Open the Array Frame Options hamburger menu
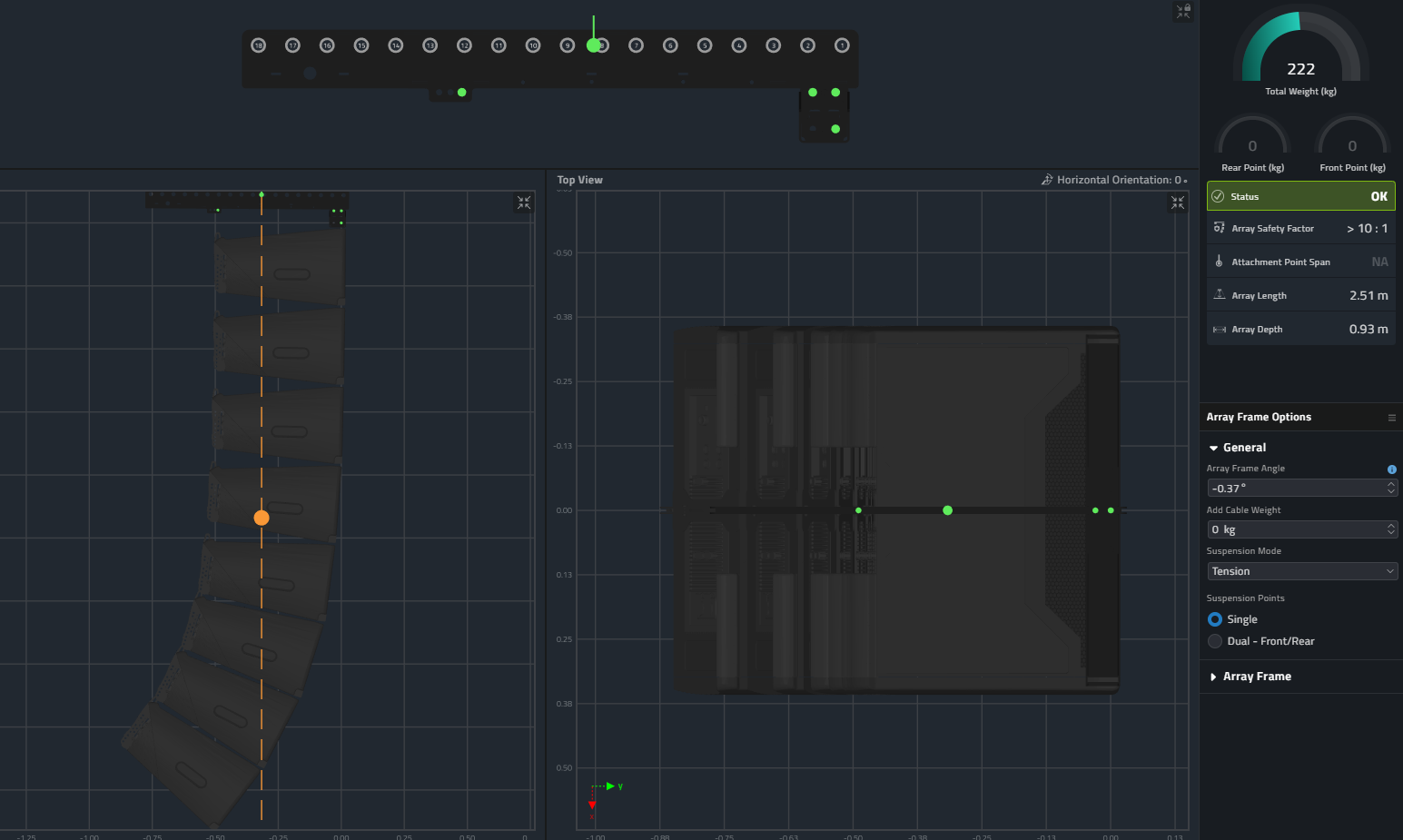 (x=1391, y=418)
